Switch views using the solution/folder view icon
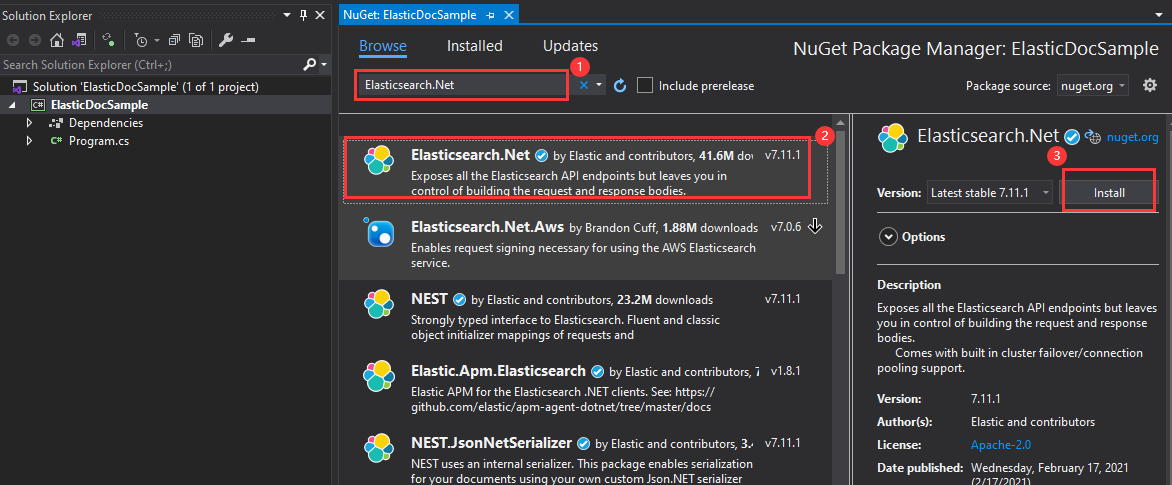This screenshot has width=1172, height=485. click(79, 39)
